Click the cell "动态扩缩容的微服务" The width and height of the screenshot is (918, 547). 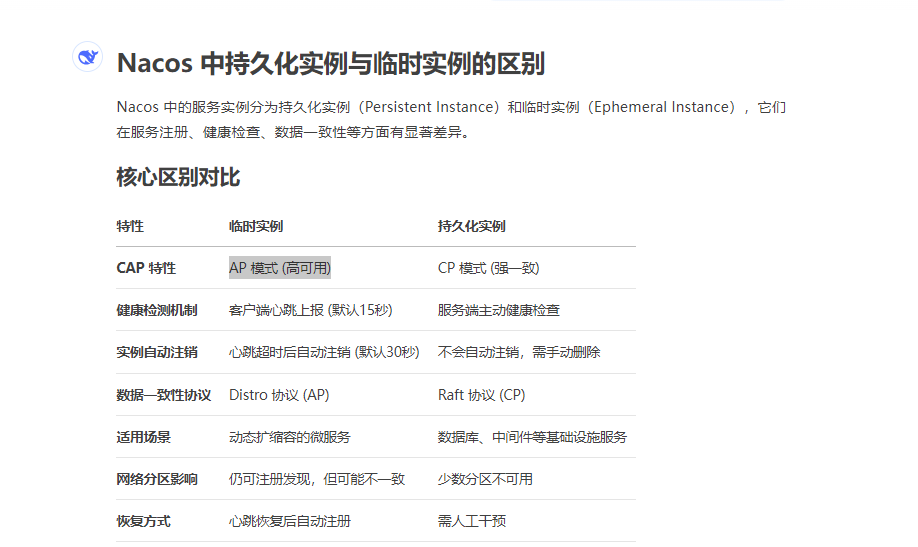pyautogui.click(x=289, y=437)
